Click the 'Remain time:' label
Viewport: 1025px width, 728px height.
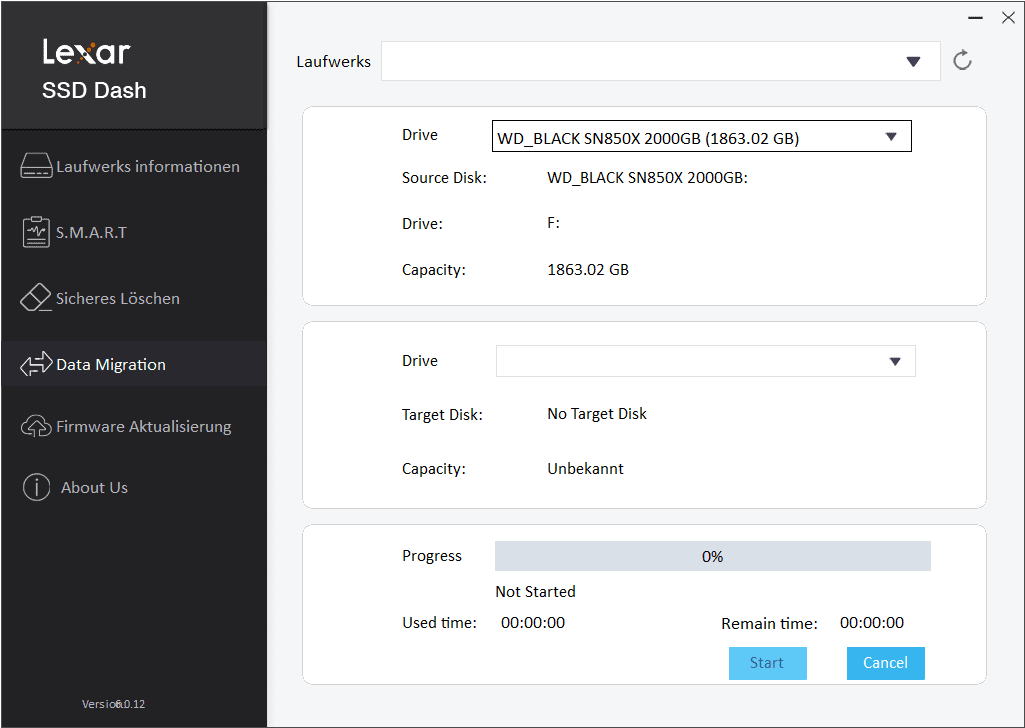click(769, 623)
